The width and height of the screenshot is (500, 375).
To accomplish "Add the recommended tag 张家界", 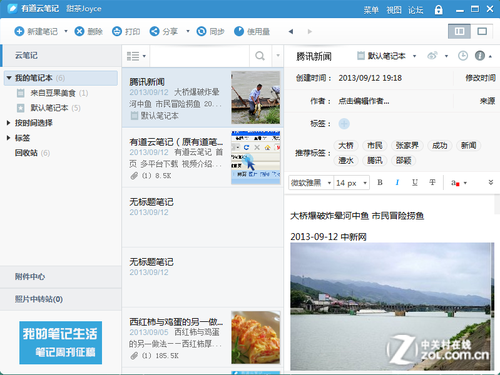I will point(407,146).
